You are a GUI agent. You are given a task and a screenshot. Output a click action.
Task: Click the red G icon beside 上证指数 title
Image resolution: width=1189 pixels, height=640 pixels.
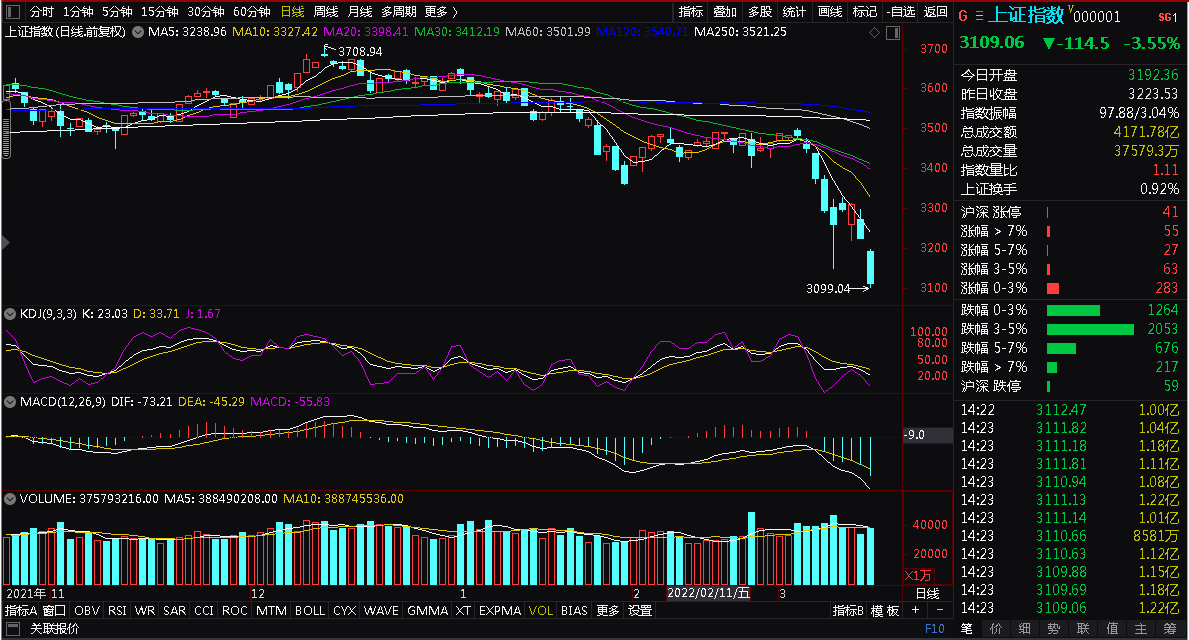pos(963,16)
